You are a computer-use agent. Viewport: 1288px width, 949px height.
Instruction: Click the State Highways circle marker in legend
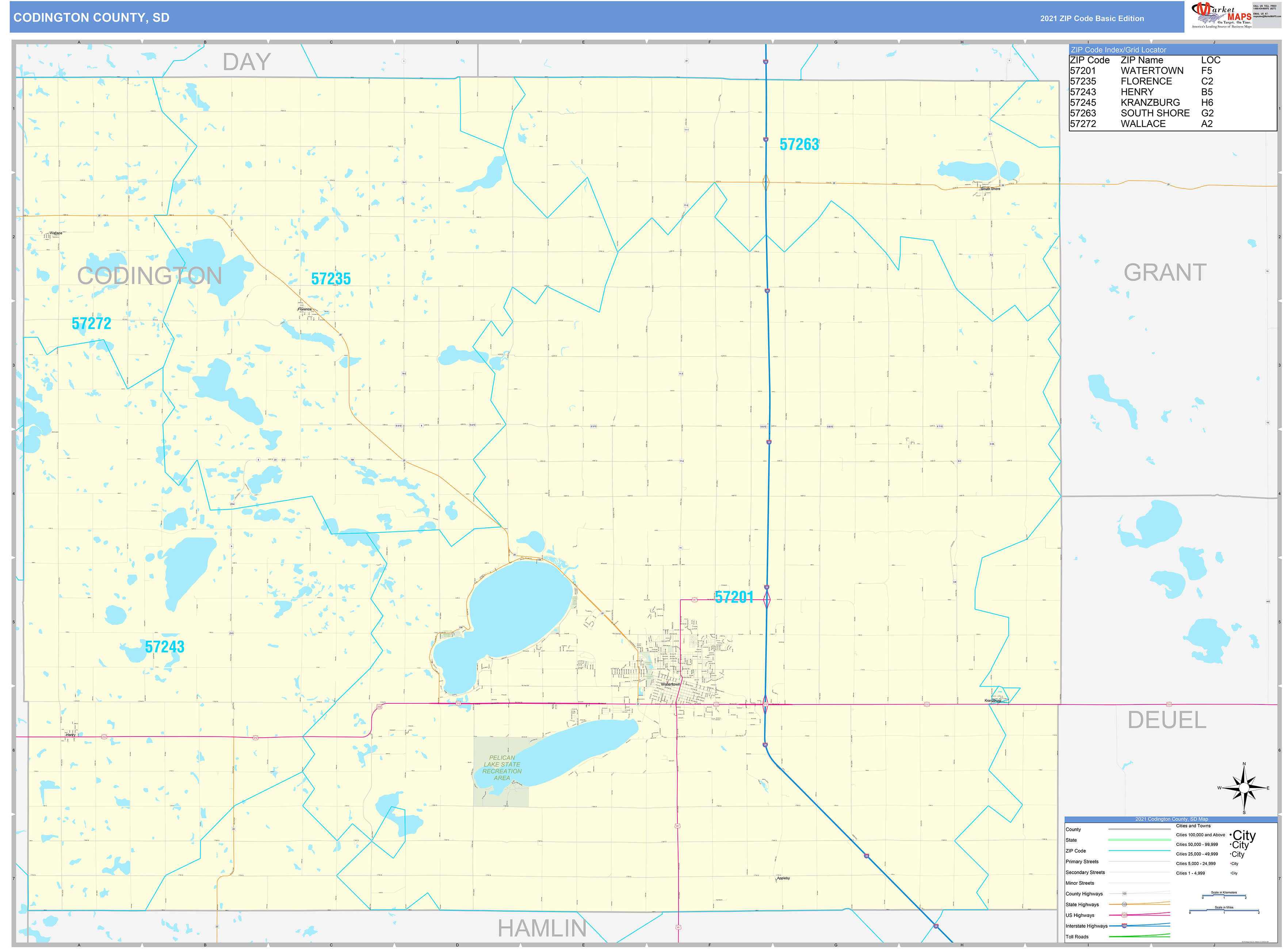(x=1124, y=904)
